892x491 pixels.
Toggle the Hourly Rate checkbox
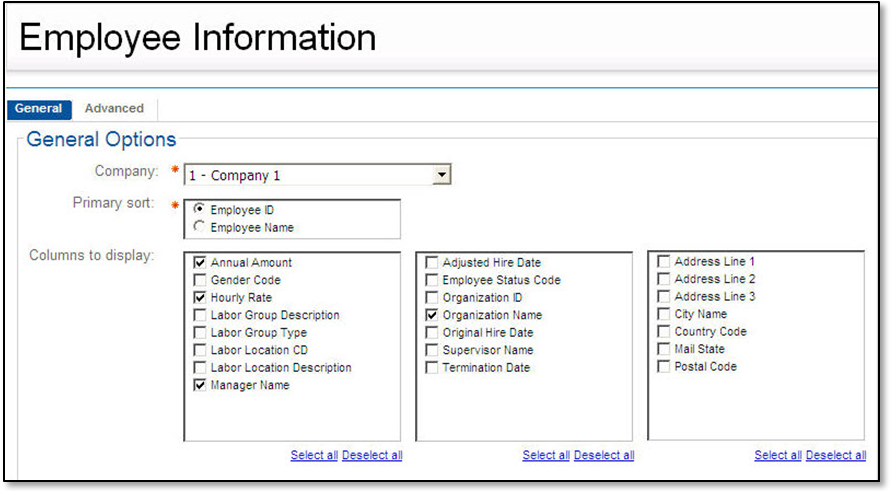pyautogui.click(x=200, y=298)
